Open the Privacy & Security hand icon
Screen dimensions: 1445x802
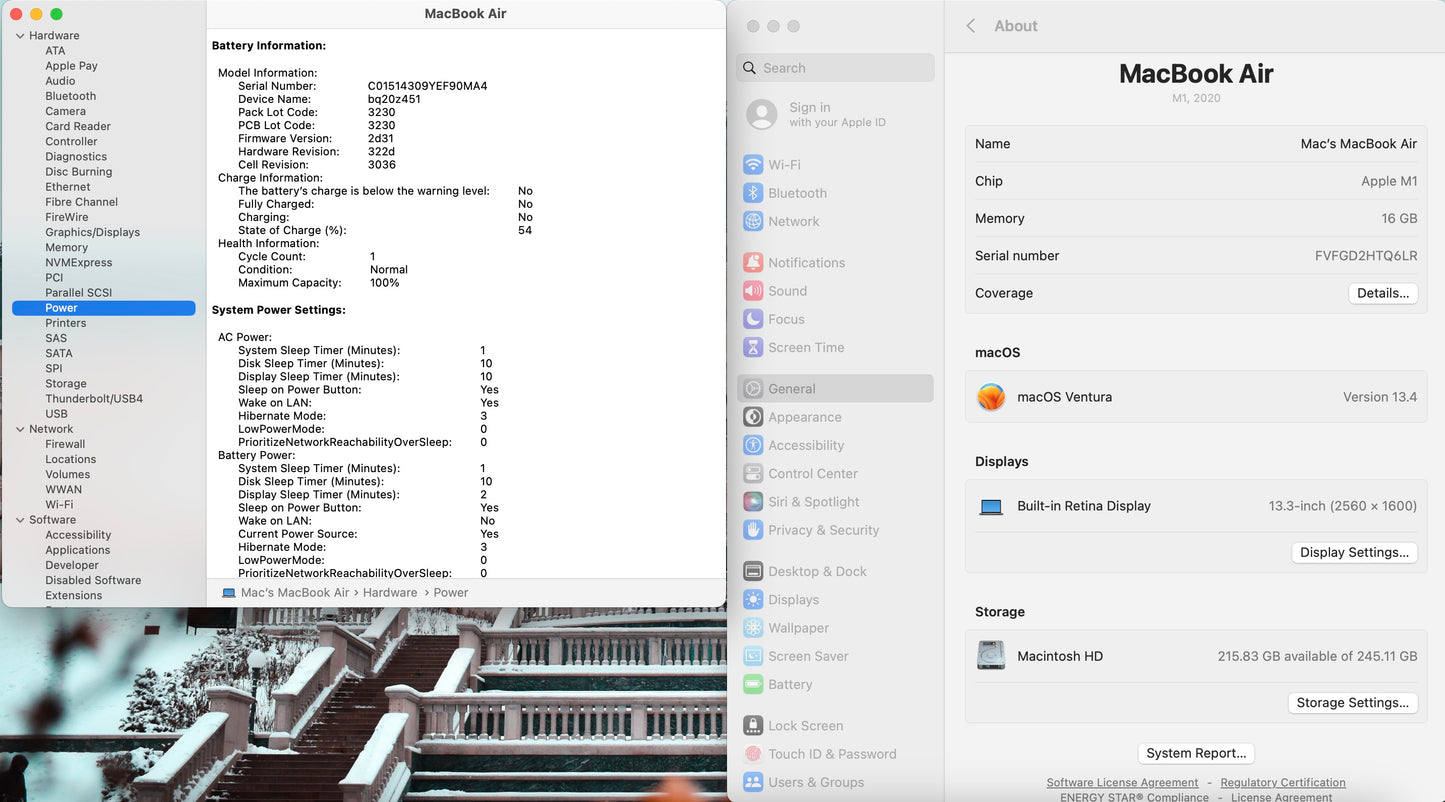(x=753, y=530)
